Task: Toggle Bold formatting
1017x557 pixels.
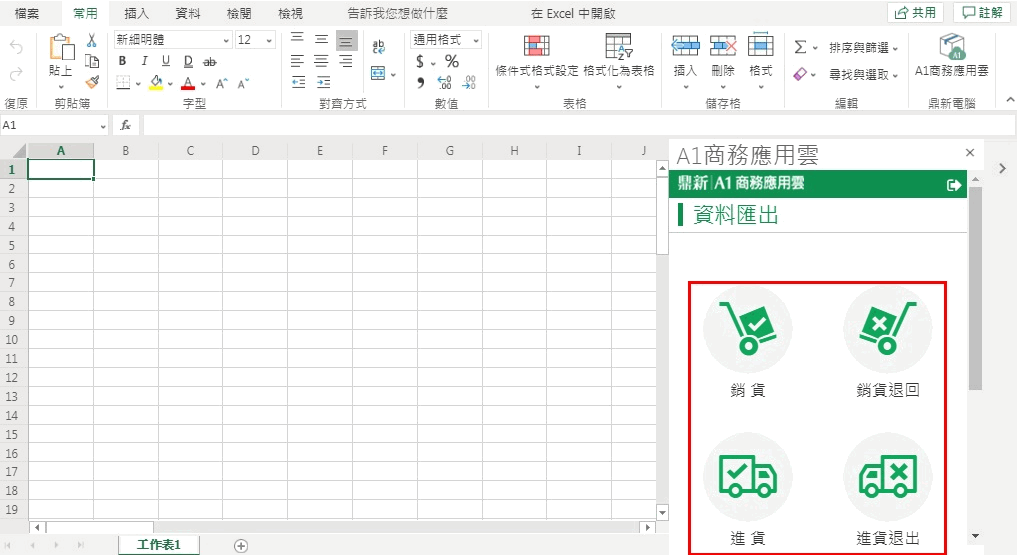Action: (x=122, y=61)
